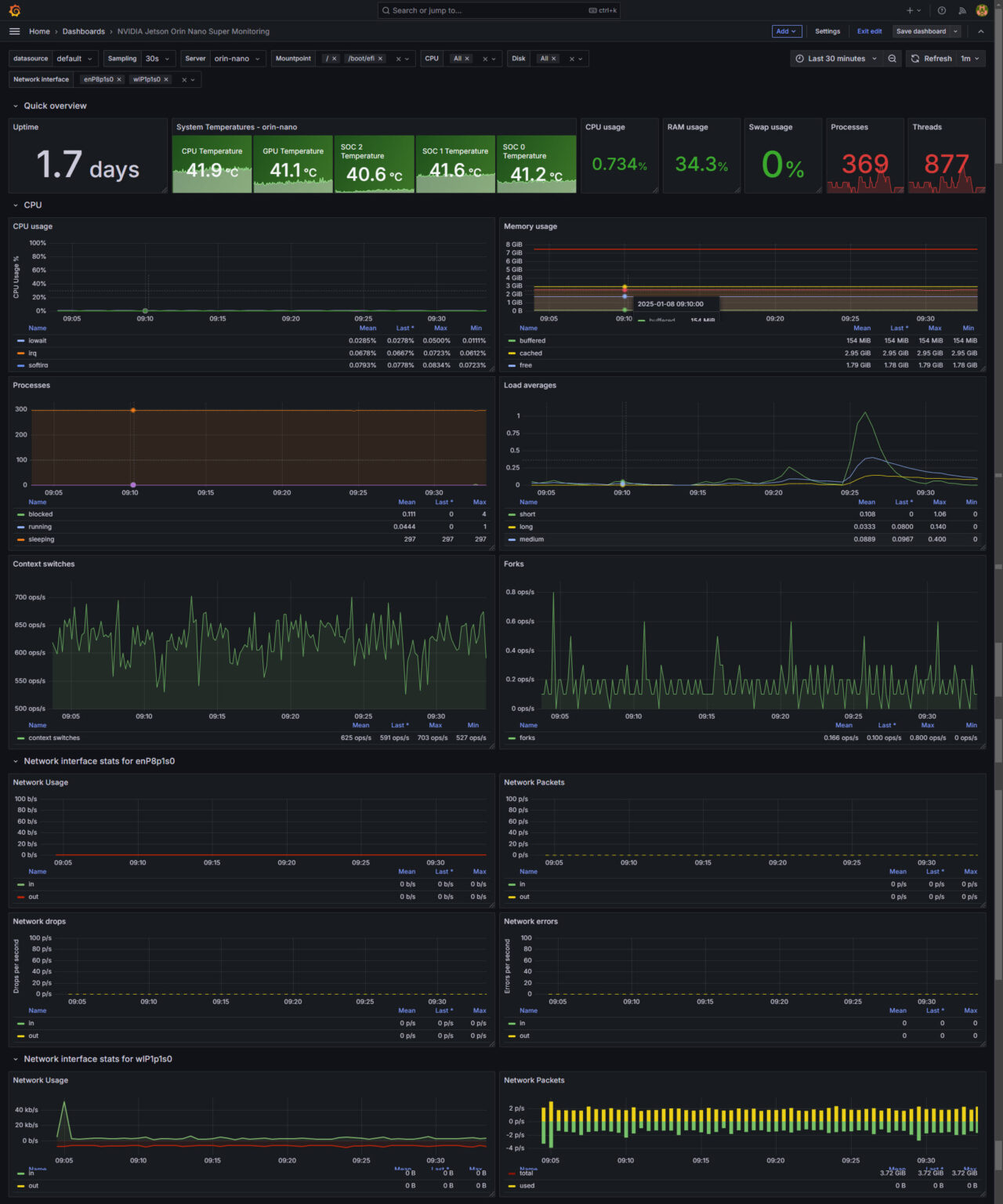Image resolution: width=1003 pixels, height=1204 pixels.
Task: Open your user profile avatar
Action: [981, 10]
